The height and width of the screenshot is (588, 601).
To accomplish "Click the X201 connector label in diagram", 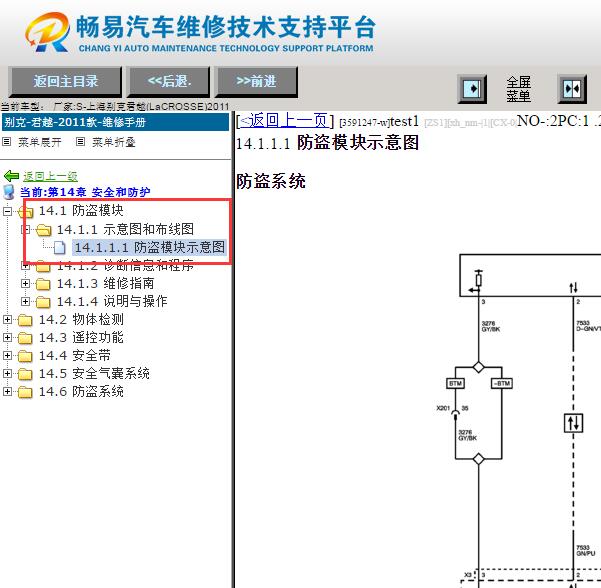I will coord(443,408).
